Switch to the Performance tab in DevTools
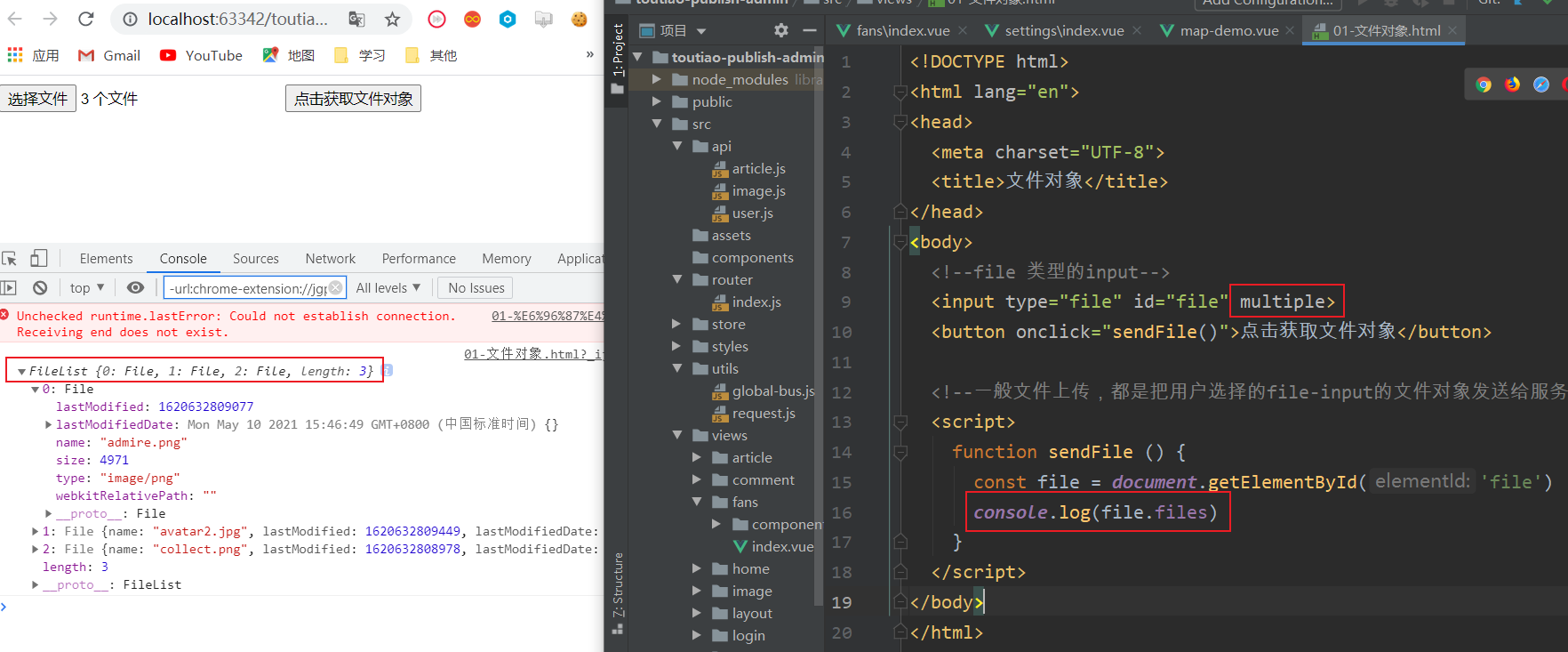 pos(419,259)
